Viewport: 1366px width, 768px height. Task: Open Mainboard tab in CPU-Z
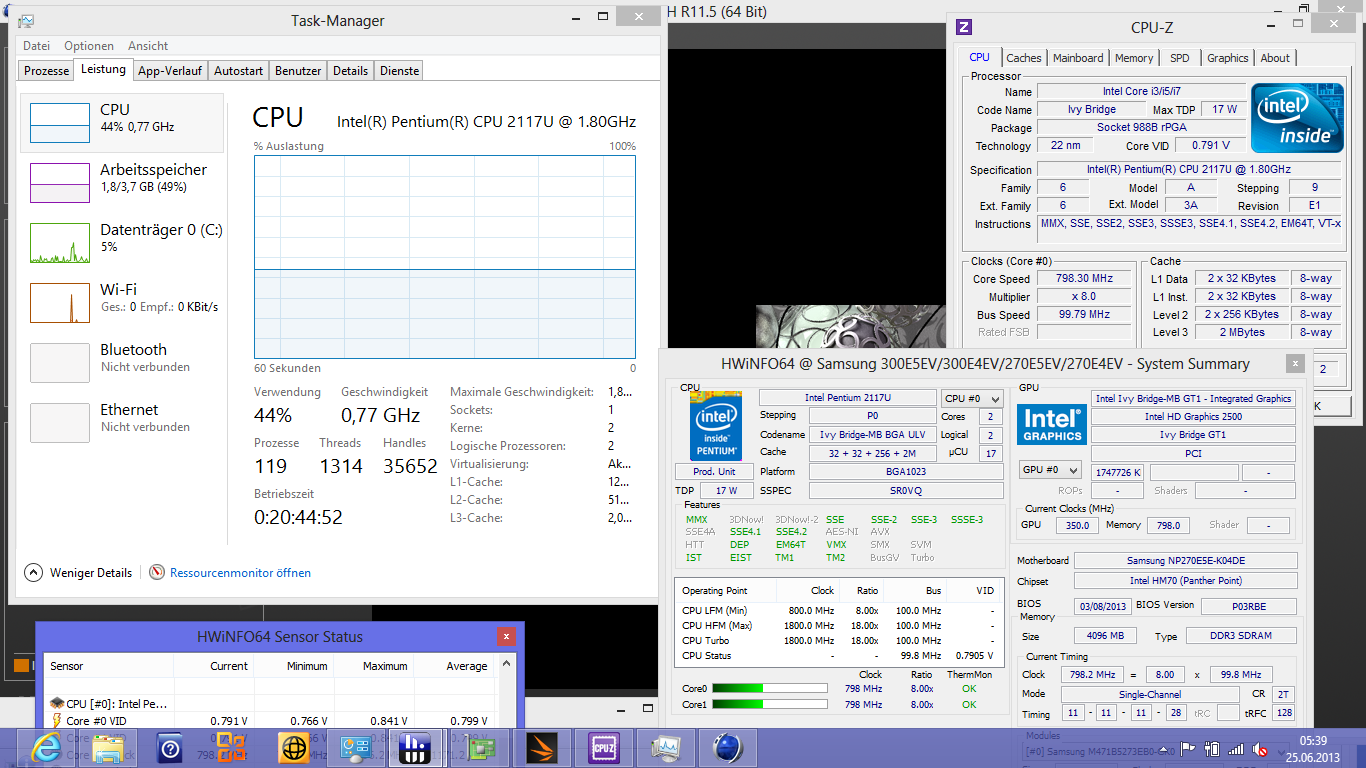tap(1078, 58)
